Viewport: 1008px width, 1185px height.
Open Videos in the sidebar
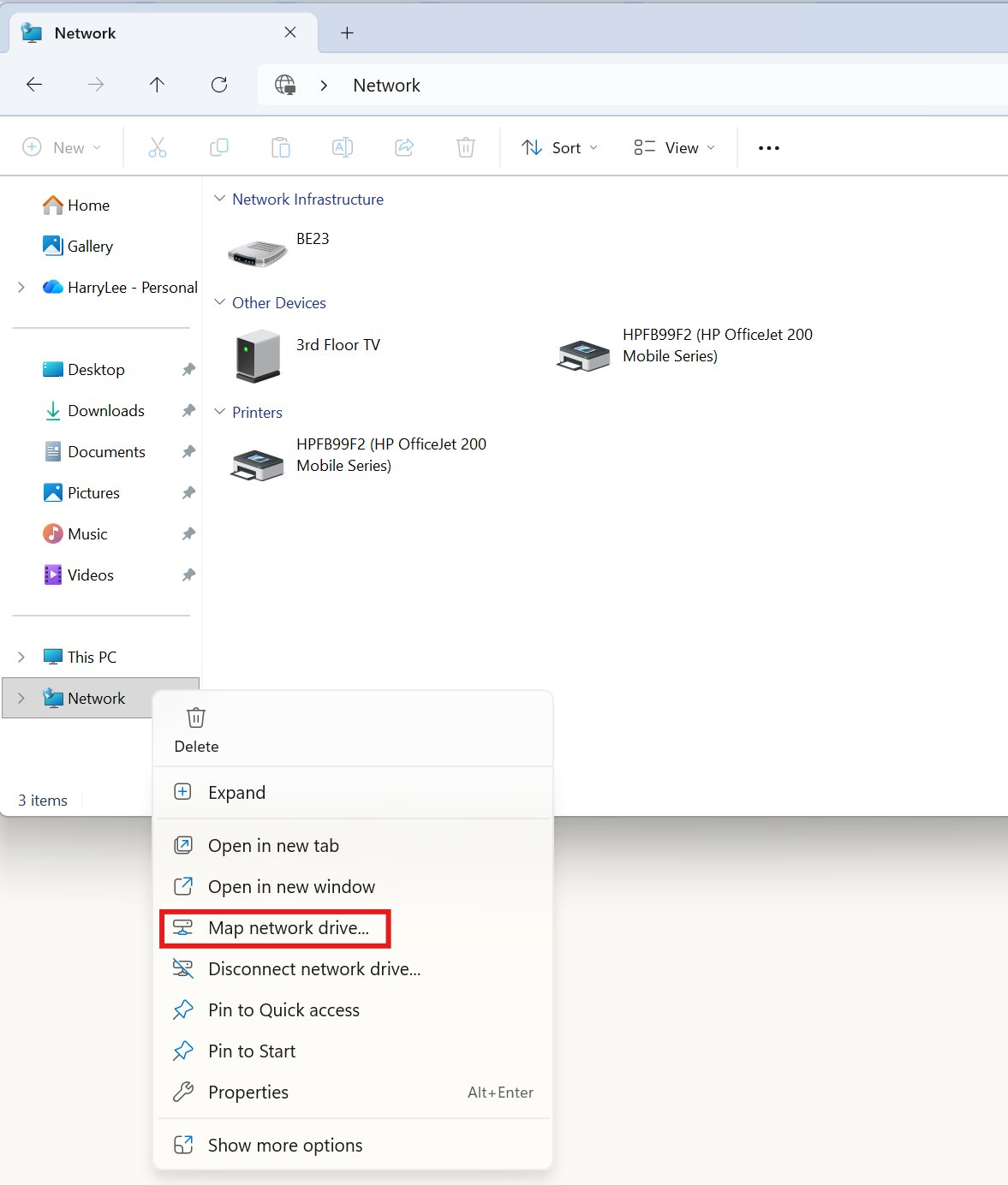(78, 575)
